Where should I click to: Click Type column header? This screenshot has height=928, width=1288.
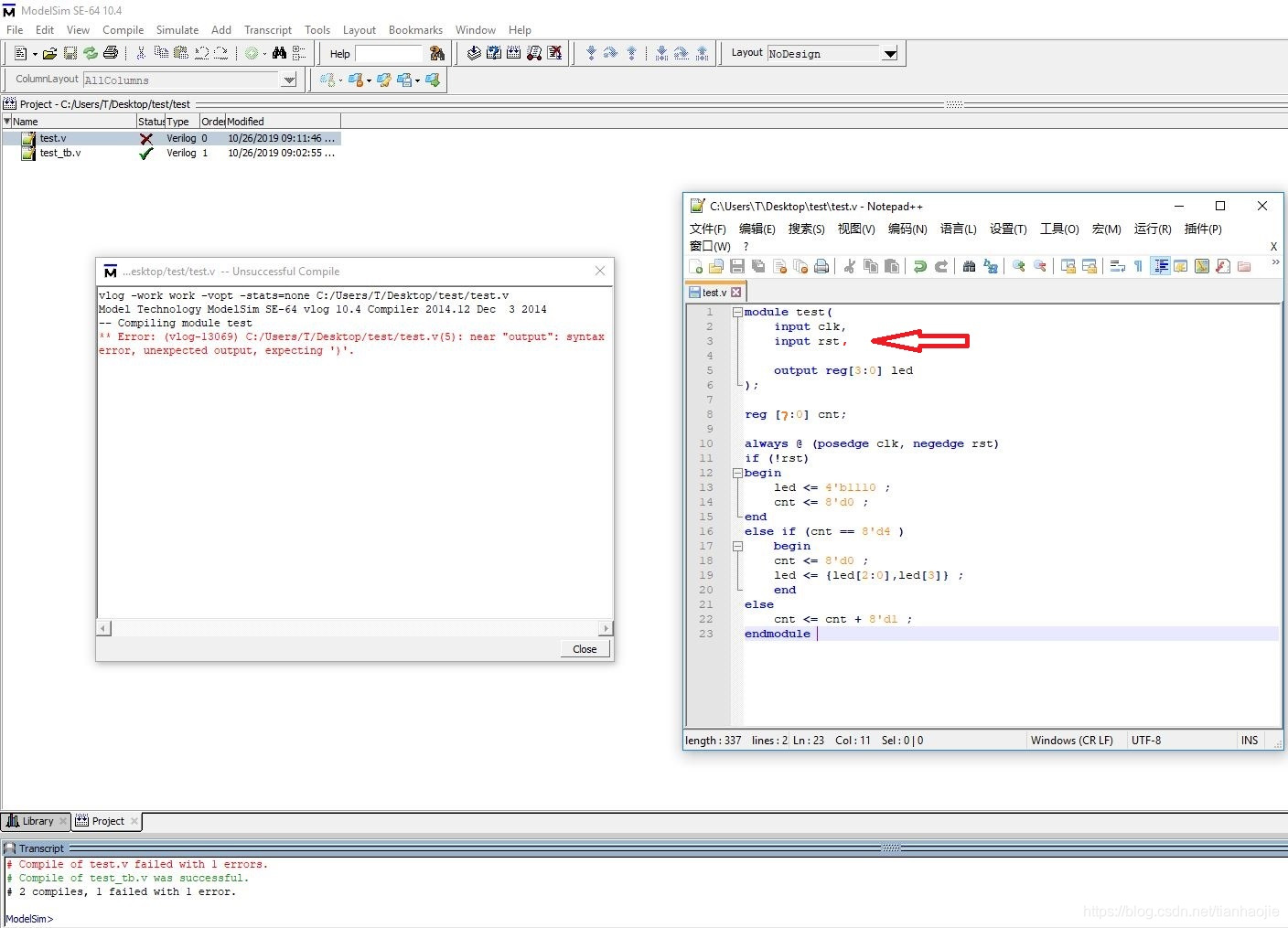click(182, 121)
